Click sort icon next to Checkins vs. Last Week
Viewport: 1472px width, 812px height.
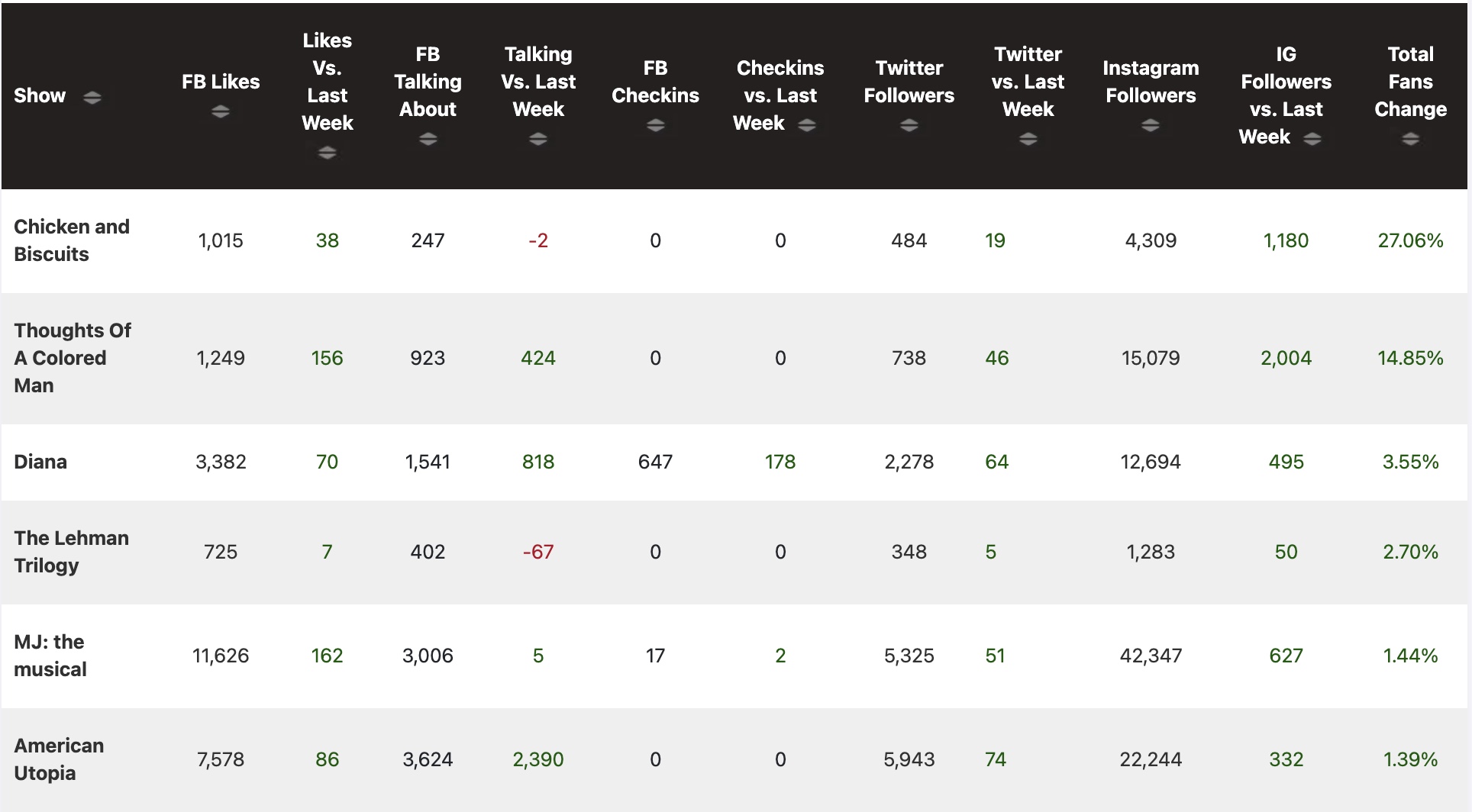coord(807,124)
